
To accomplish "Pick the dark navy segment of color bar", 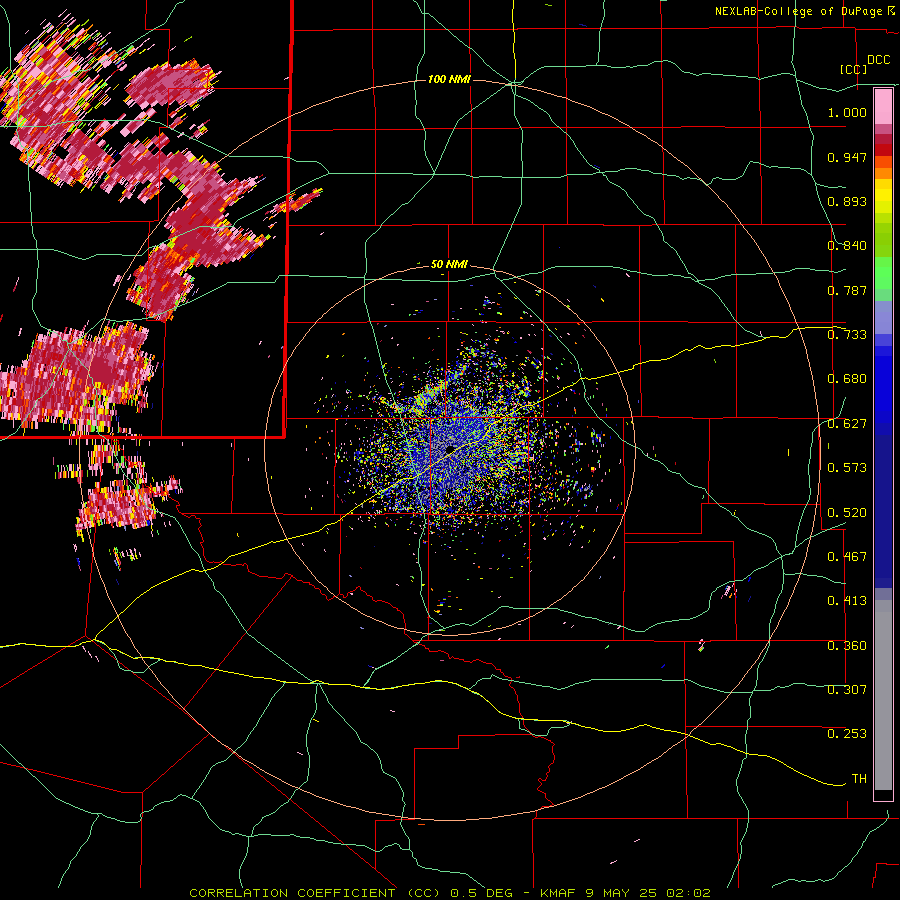I will 883,511.
